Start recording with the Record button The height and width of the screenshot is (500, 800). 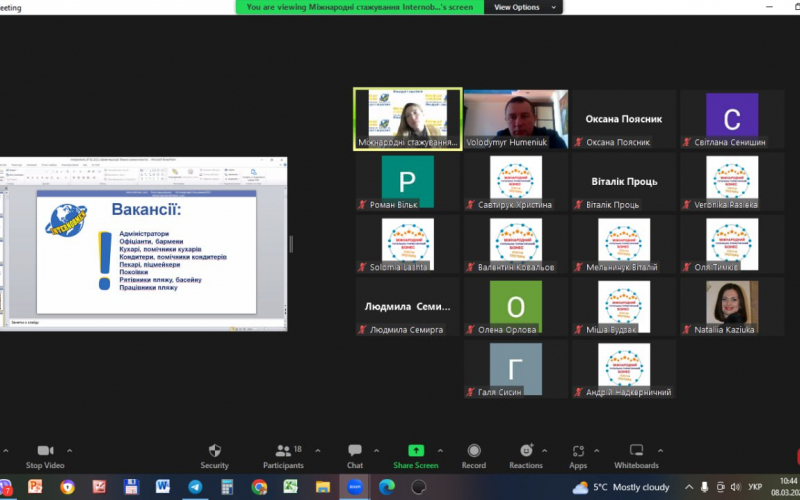pos(474,456)
